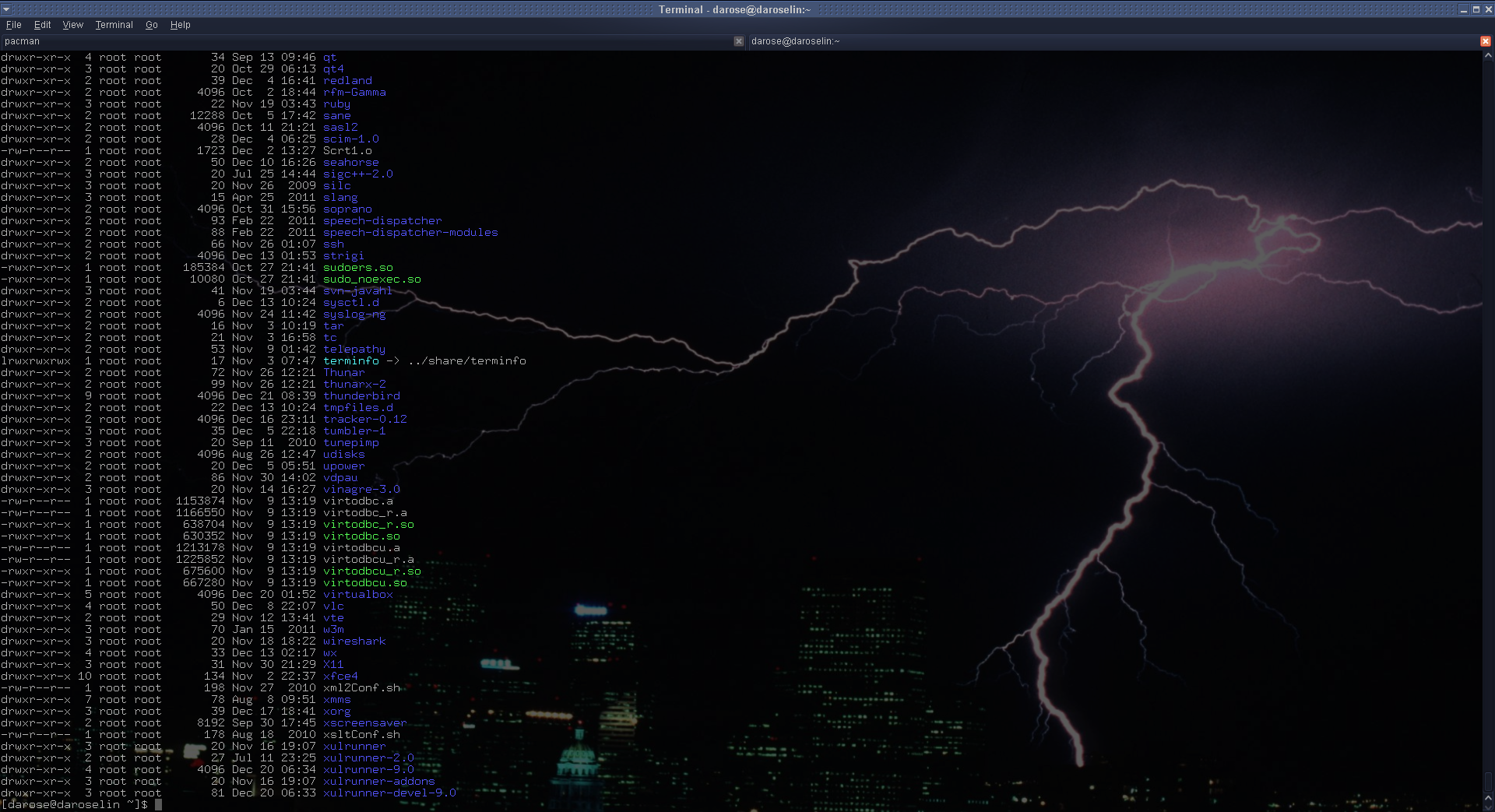
Task: Click the shell prompt line
Action: 81,804
